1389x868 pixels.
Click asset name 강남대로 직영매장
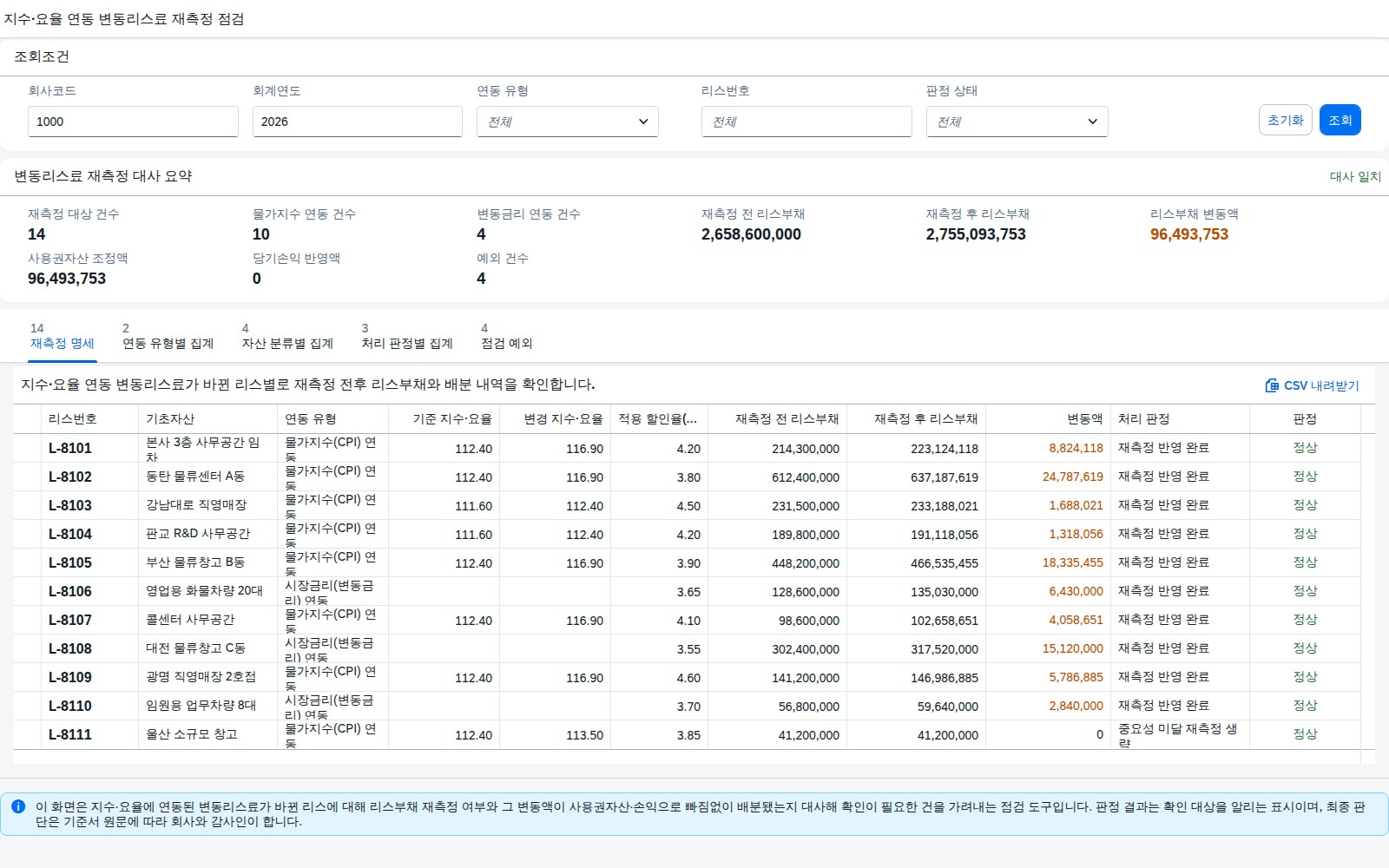click(196, 504)
